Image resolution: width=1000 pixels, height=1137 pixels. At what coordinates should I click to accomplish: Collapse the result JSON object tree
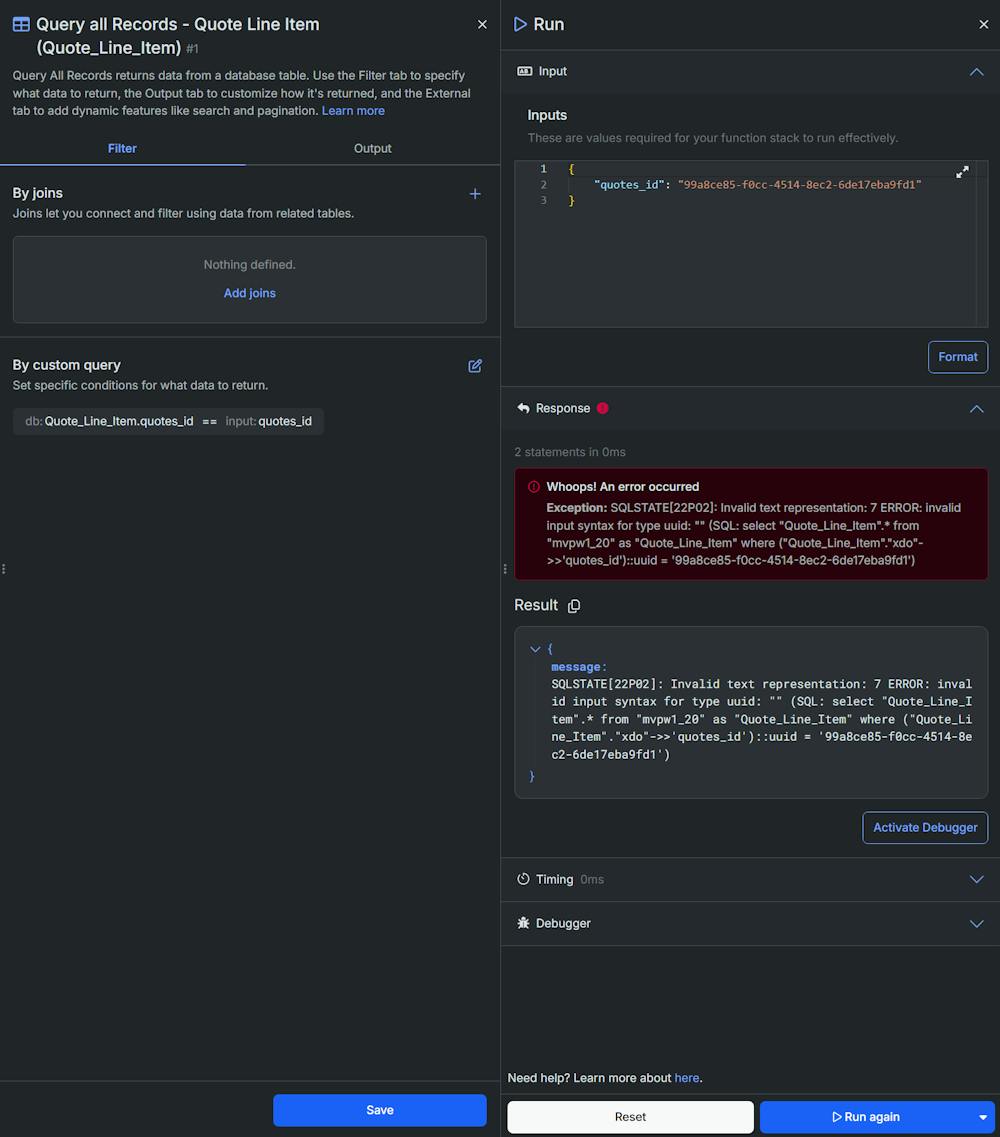pyautogui.click(x=535, y=649)
